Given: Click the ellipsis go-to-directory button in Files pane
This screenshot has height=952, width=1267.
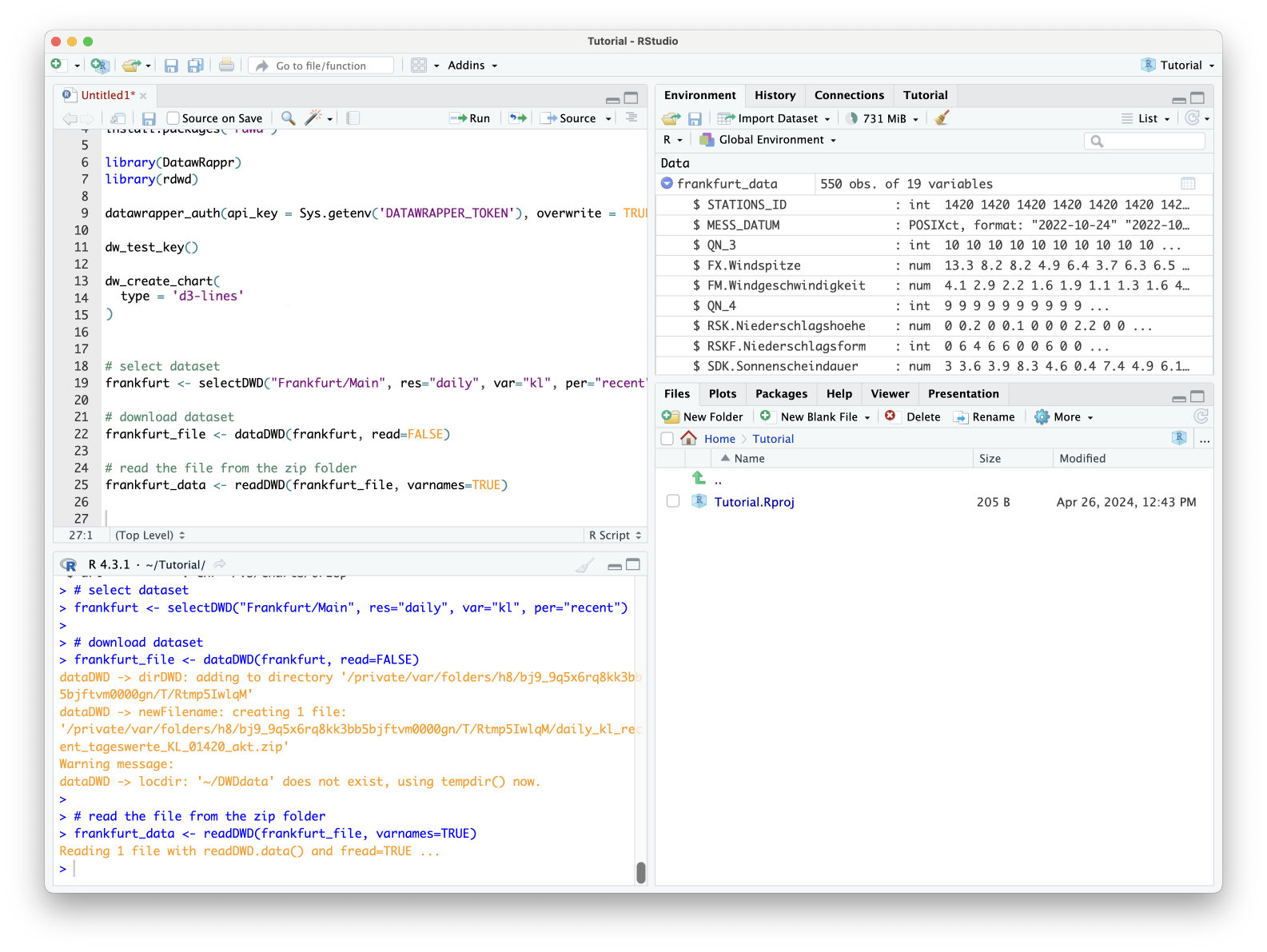Looking at the screenshot, I should click(1205, 439).
